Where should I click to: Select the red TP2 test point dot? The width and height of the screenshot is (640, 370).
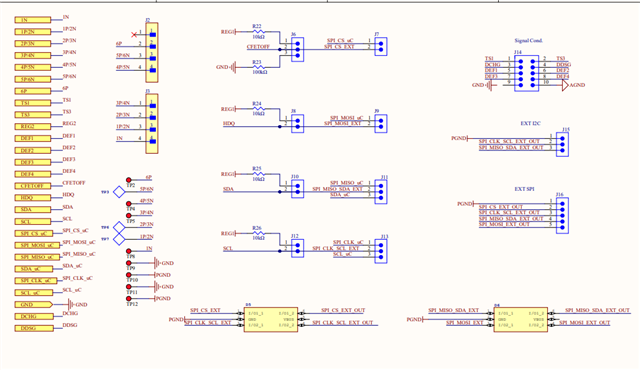[129, 180]
